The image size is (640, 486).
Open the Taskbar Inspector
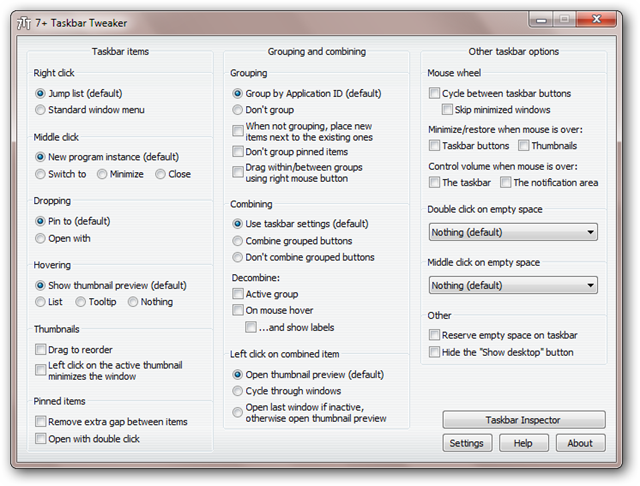(523, 420)
